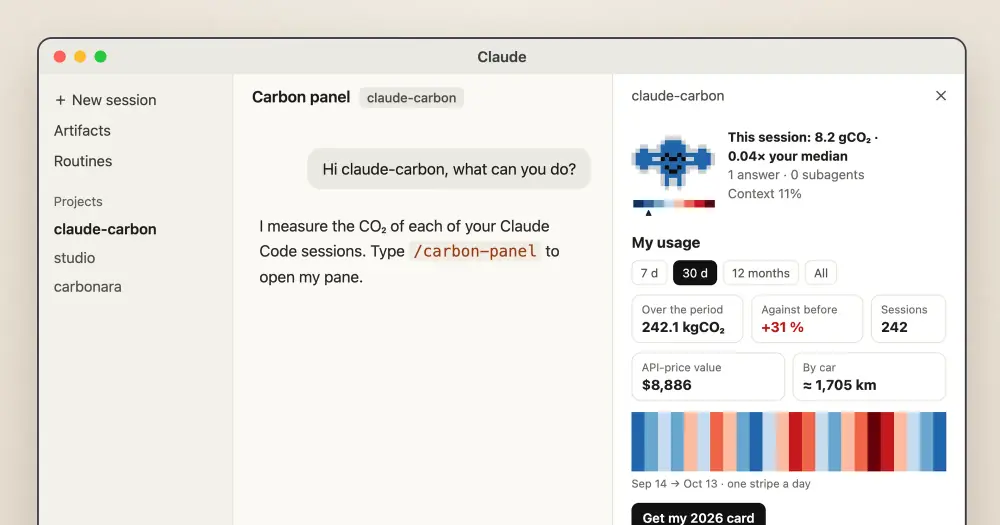
Task: Select the 30 d usage period
Action: click(x=695, y=273)
